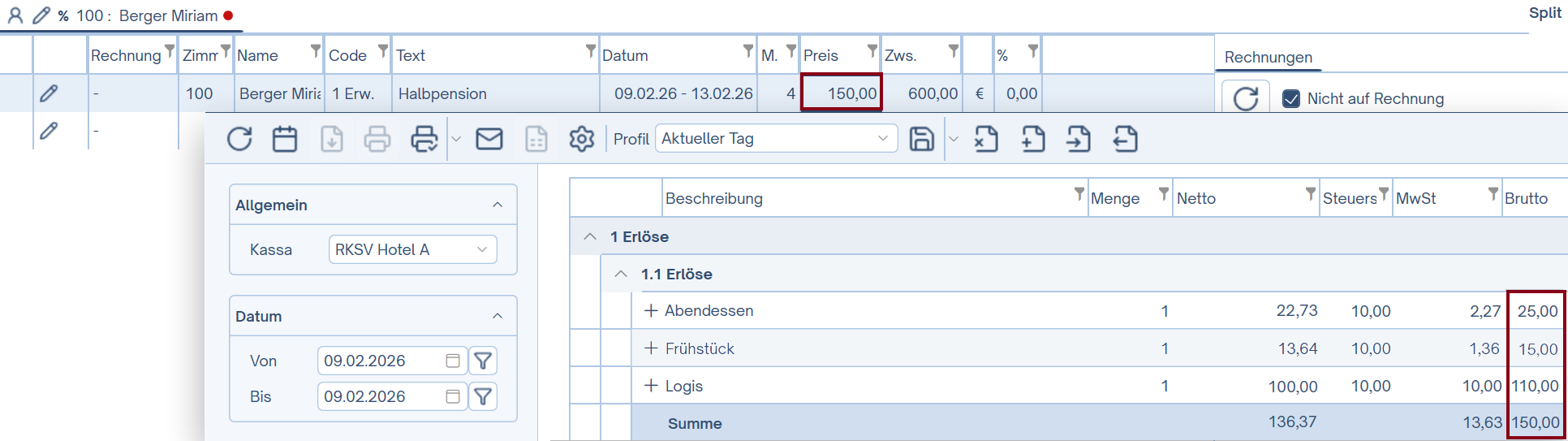Click the pencil icon on Berger Miriam row

tap(49, 93)
